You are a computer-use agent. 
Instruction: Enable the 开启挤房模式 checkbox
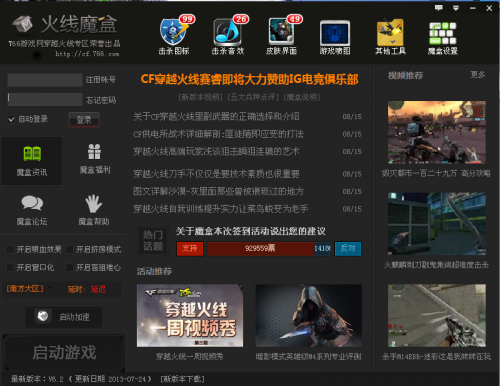69,249
